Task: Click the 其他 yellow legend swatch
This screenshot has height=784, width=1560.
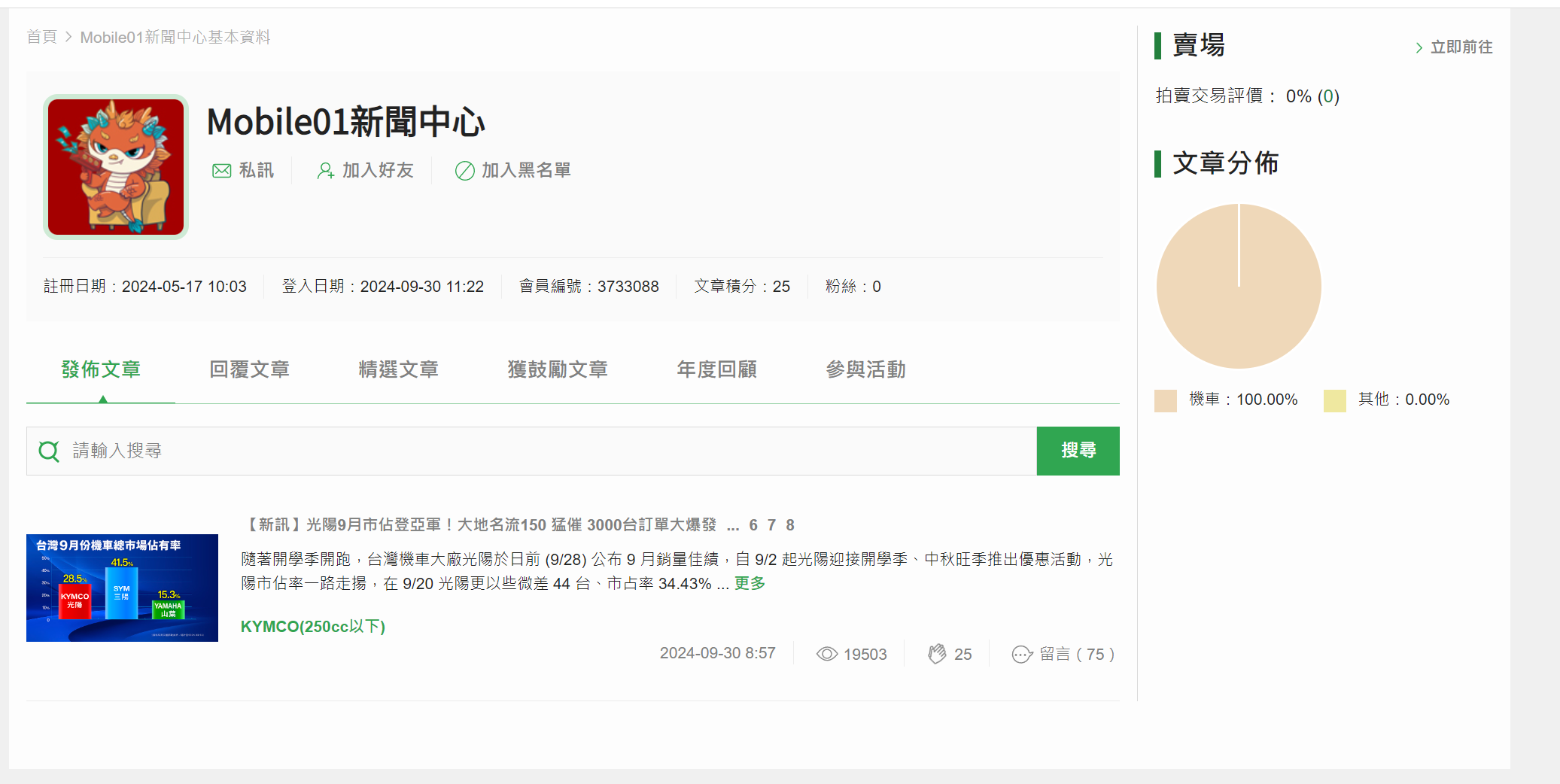Action: [x=1334, y=400]
